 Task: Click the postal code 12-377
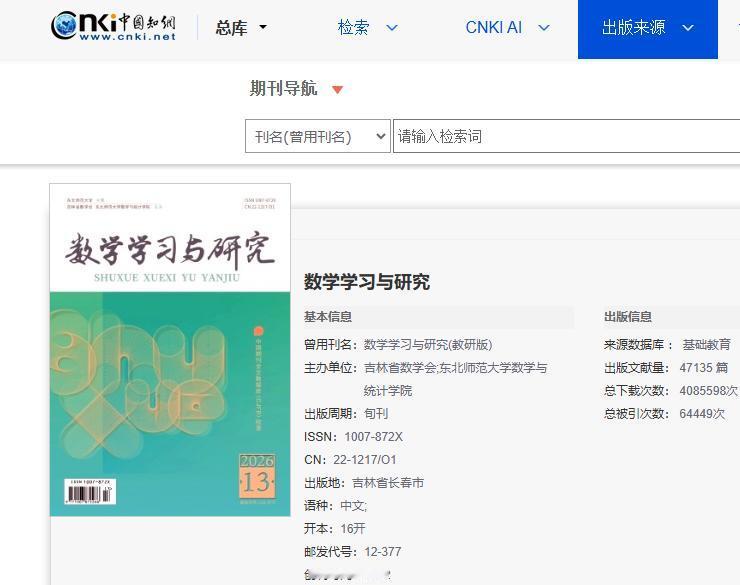click(383, 552)
